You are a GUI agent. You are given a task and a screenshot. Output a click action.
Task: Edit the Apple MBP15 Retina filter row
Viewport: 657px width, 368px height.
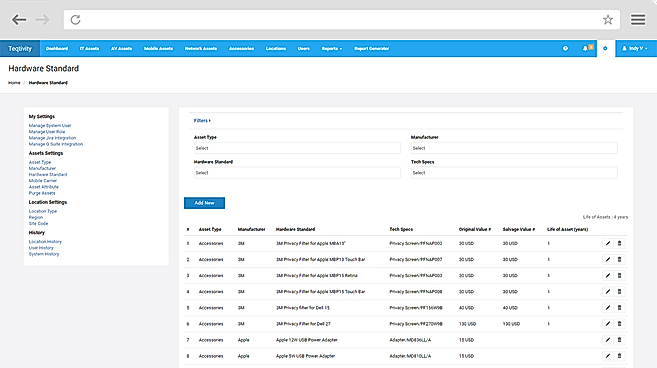(608, 275)
